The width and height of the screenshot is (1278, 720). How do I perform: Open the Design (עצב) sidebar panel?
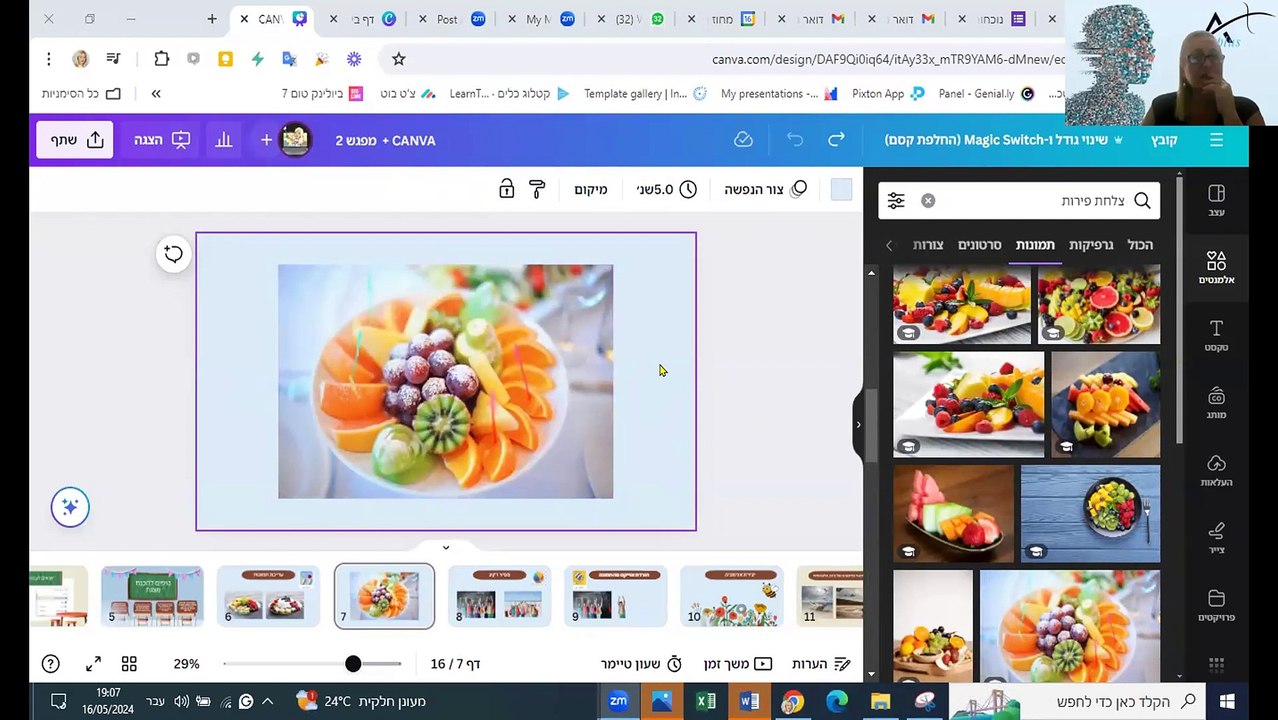(x=1216, y=200)
